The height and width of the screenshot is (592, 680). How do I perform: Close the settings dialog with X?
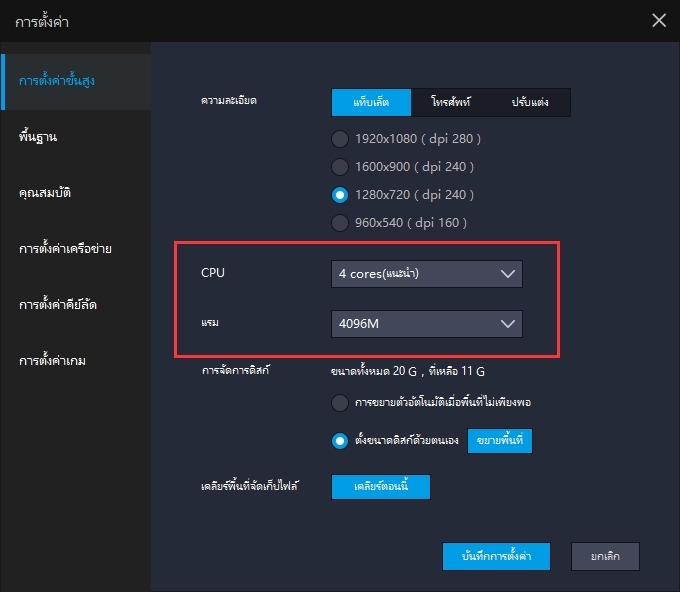pyautogui.click(x=658, y=20)
